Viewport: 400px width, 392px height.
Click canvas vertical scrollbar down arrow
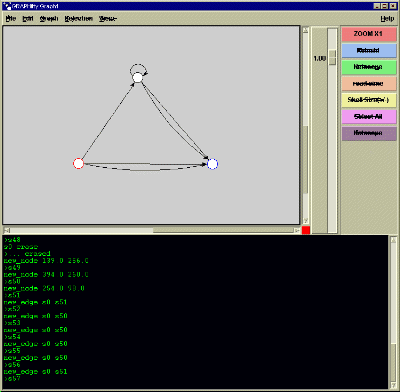pos(306,221)
